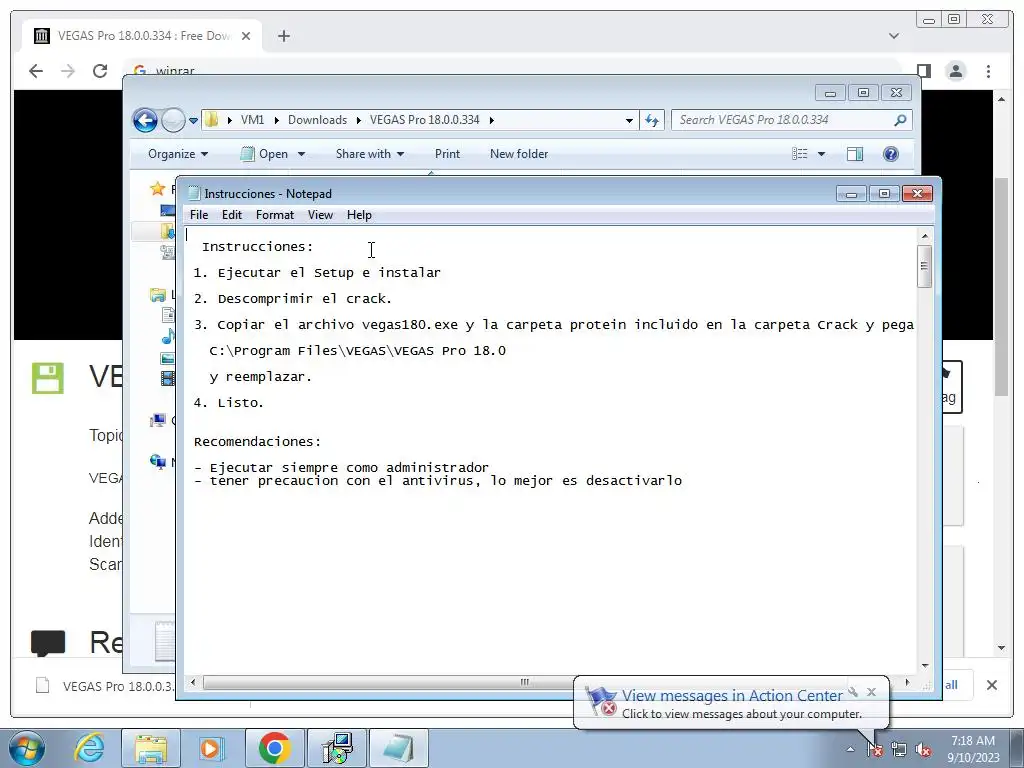Open the Explorer recent pages dropdown

point(193,120)
